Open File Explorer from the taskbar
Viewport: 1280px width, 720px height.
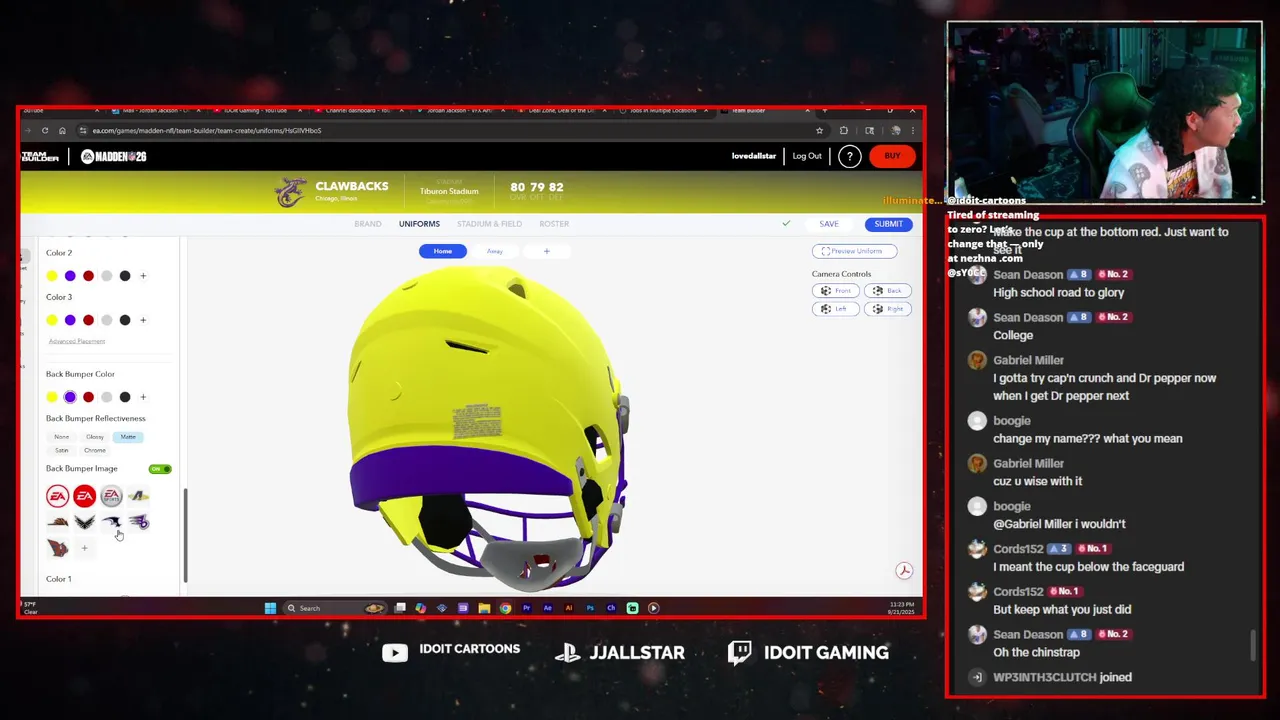point(484,608)
